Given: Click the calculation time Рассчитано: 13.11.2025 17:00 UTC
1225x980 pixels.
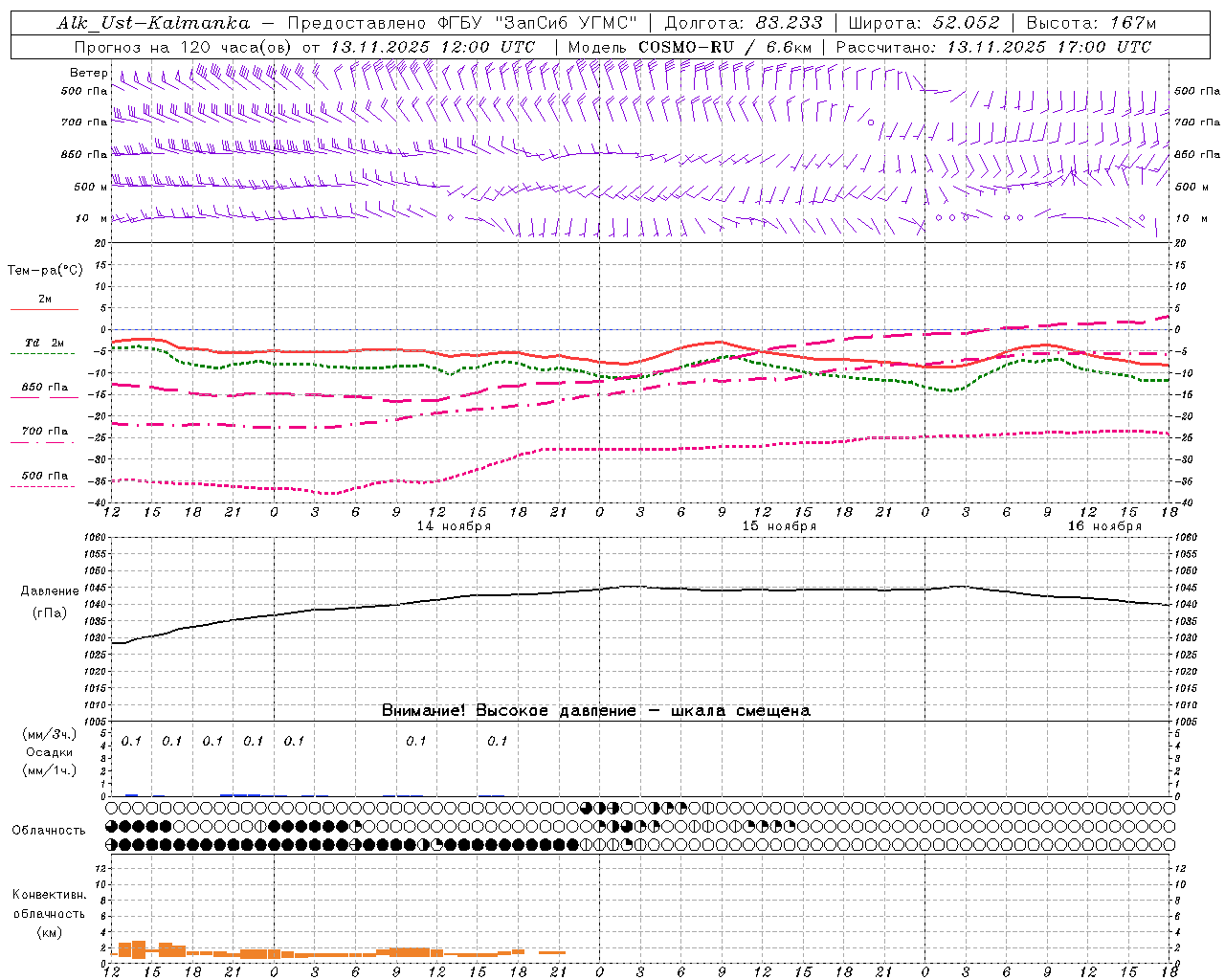Looking at the screenshot, I should click(993, 47).
